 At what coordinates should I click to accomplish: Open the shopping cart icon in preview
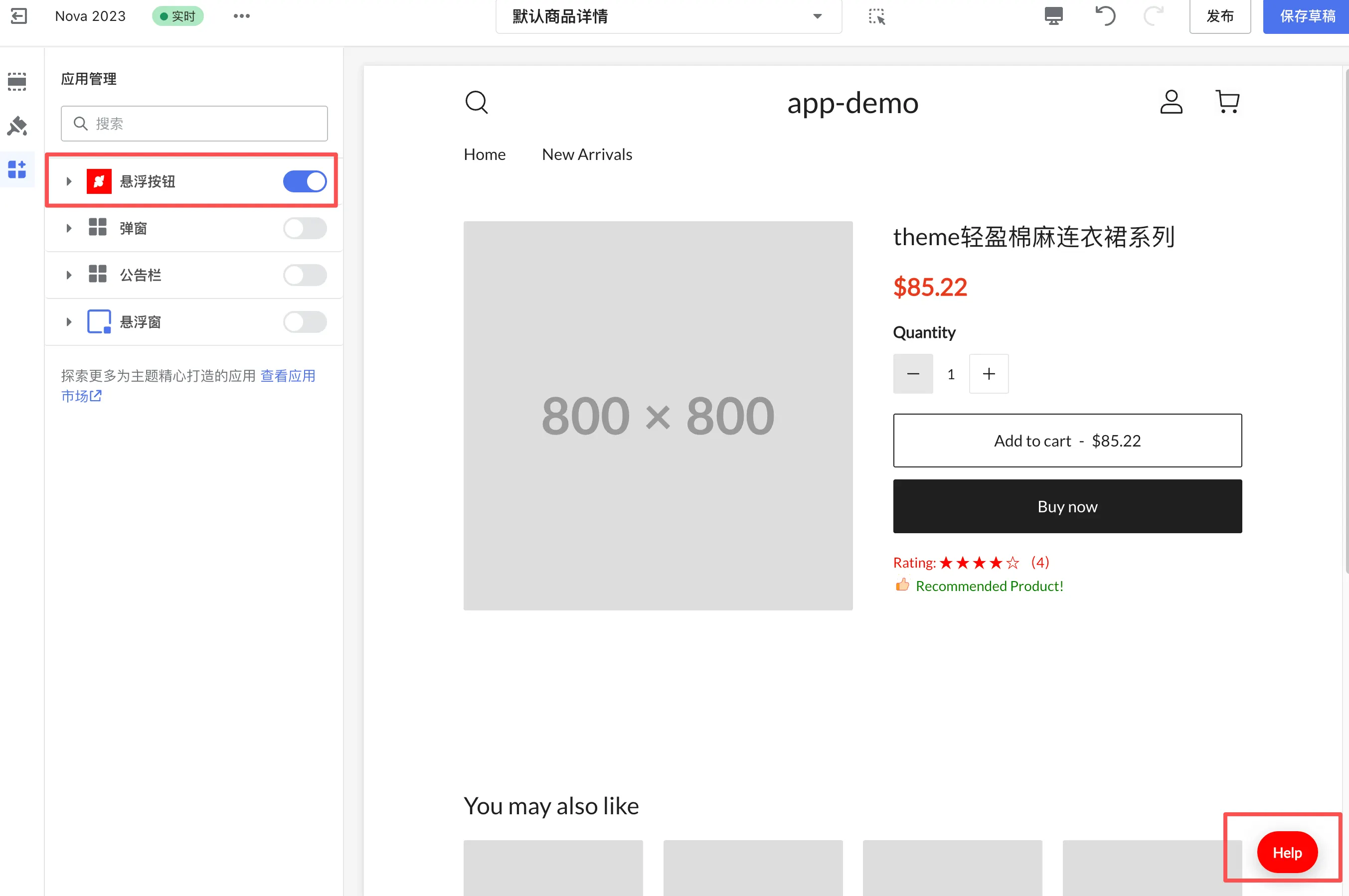[1227, 102]
